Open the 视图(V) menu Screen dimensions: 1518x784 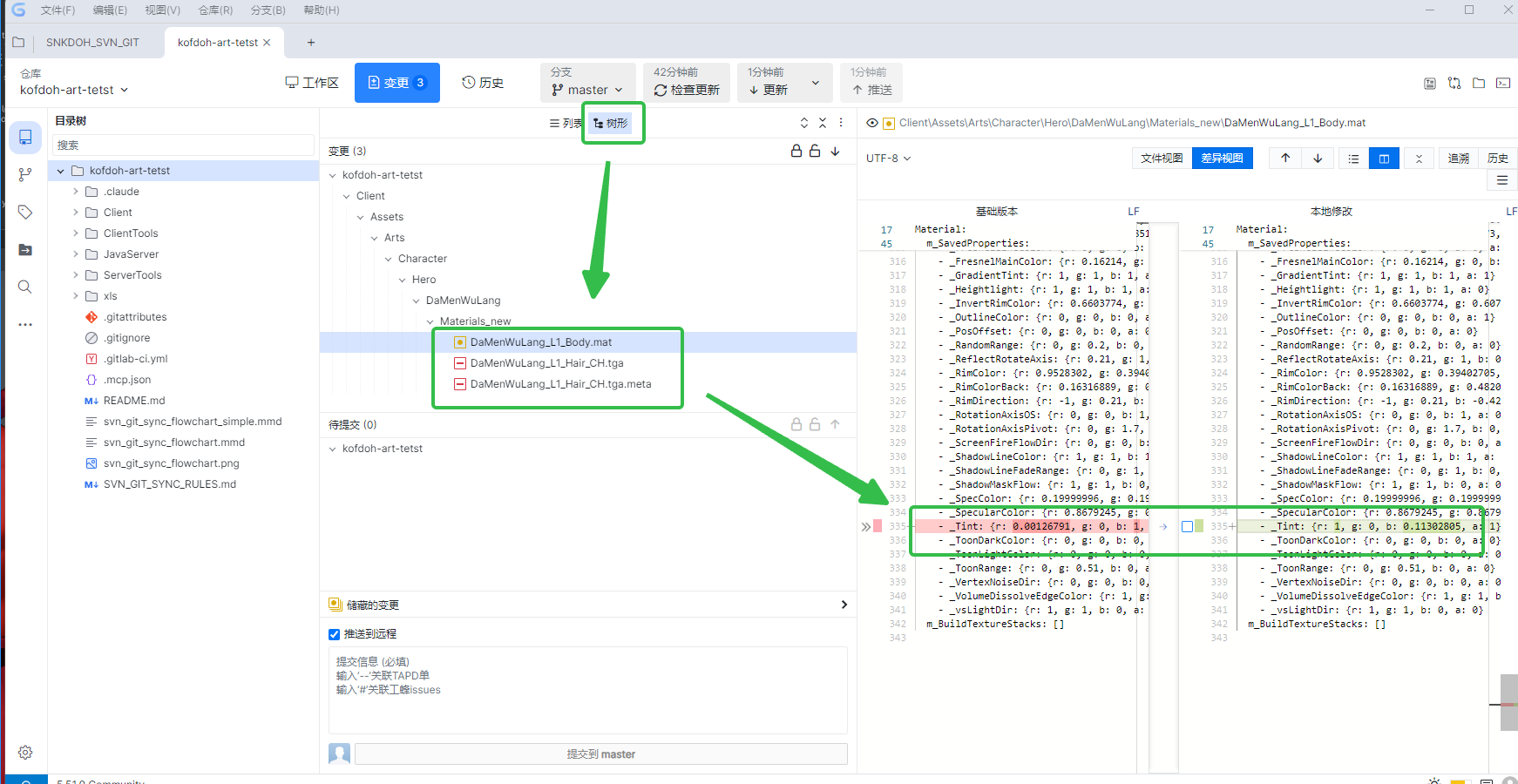pyautogui.click(x=163, y=10)
